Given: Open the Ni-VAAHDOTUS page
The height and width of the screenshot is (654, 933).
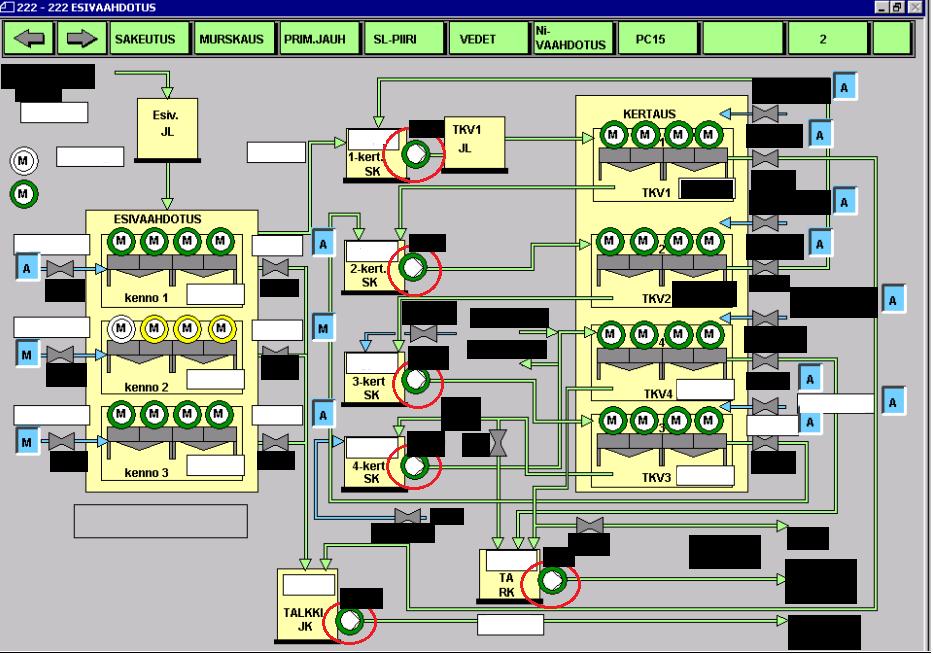Looking at the screenshot, I should (572, 39).
